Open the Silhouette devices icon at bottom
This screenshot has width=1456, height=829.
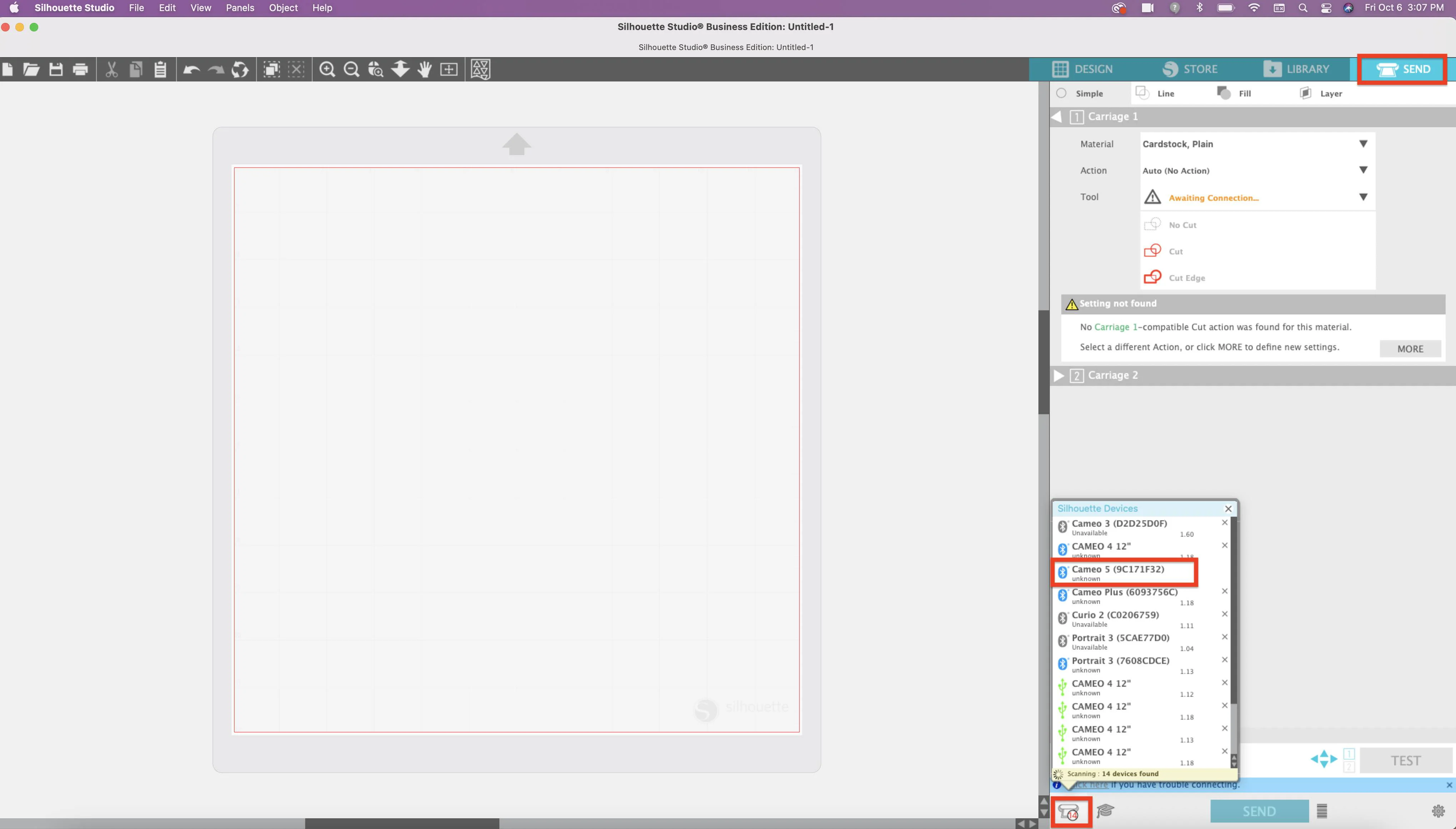[1069, 811]
